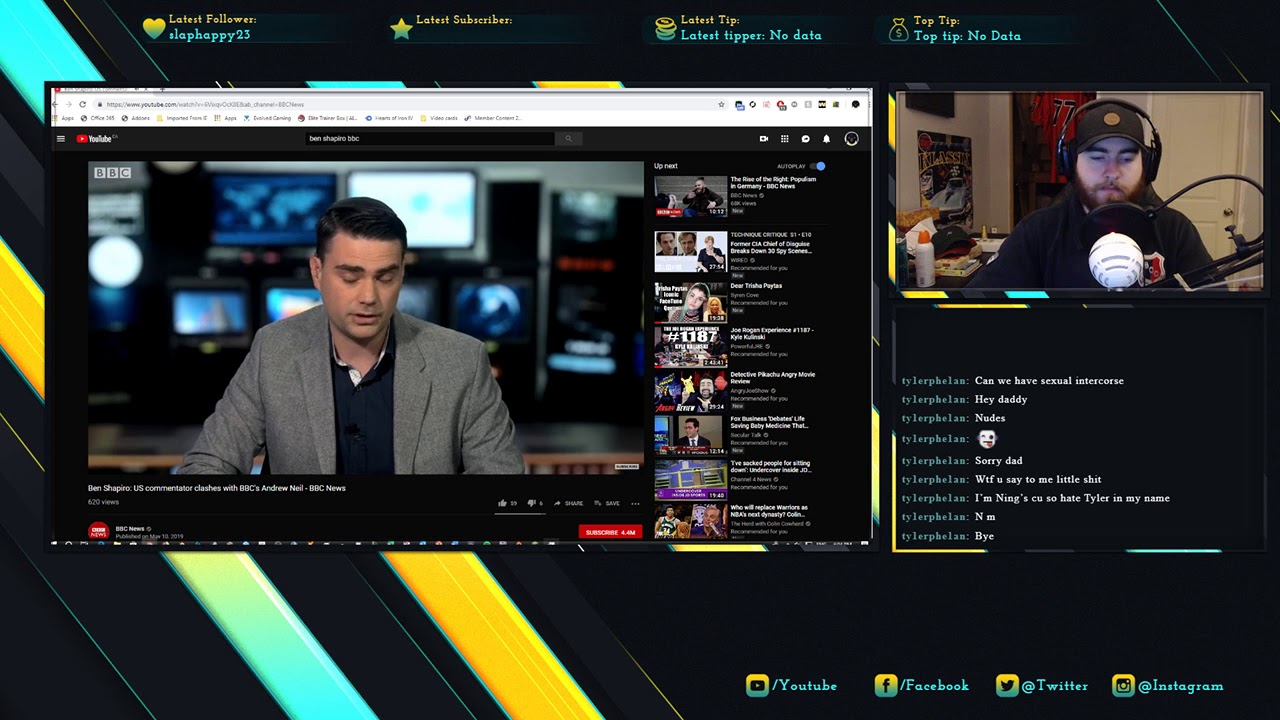1280x720 pixels.
Task: Open the video's more actions ellipsis
Action: 635,503
